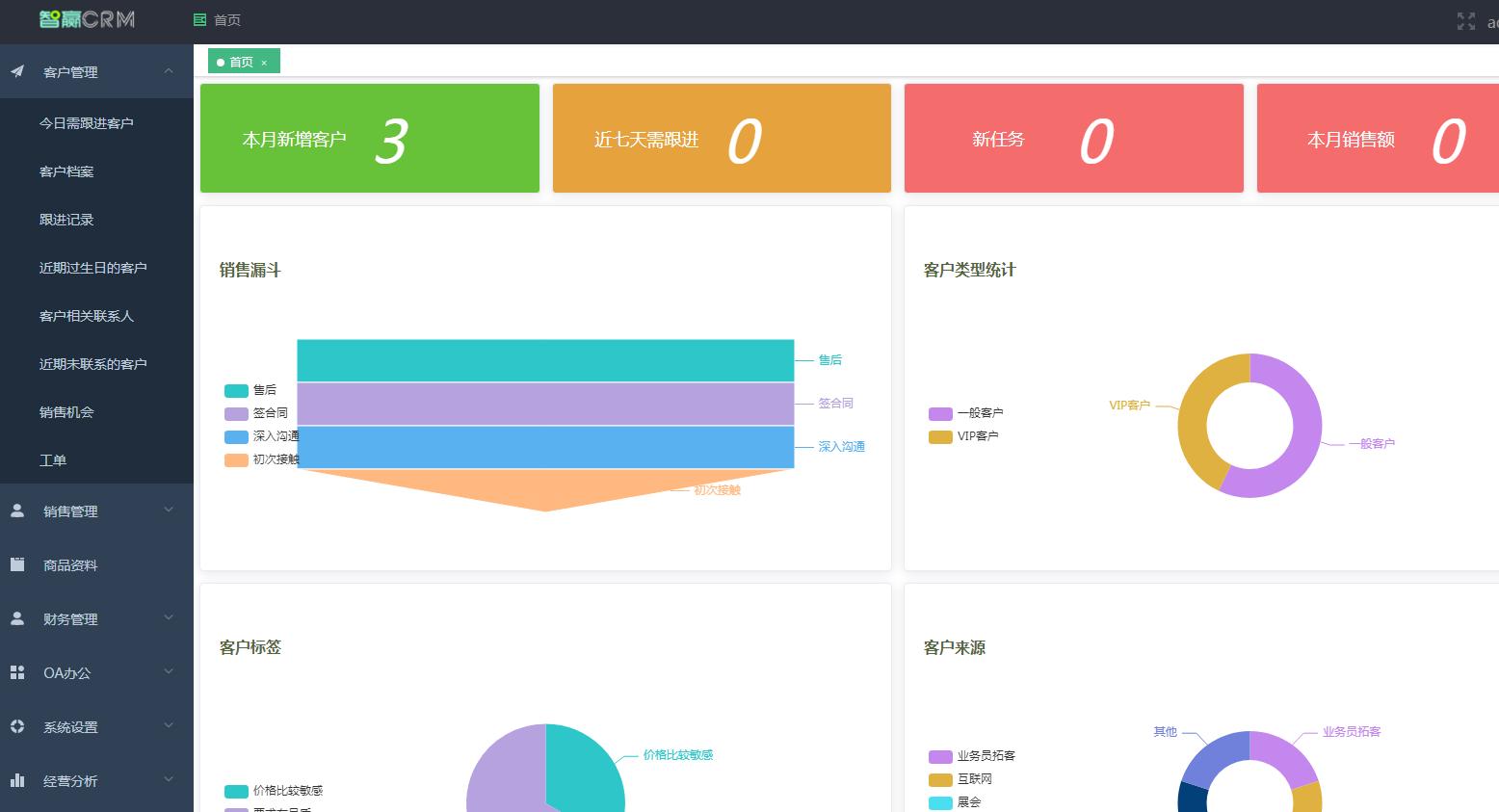Toggle 价格比较敏感 legend in customer tags chart
The width and height of the screenshot is (1499, 812).
(x=274, y=791)
